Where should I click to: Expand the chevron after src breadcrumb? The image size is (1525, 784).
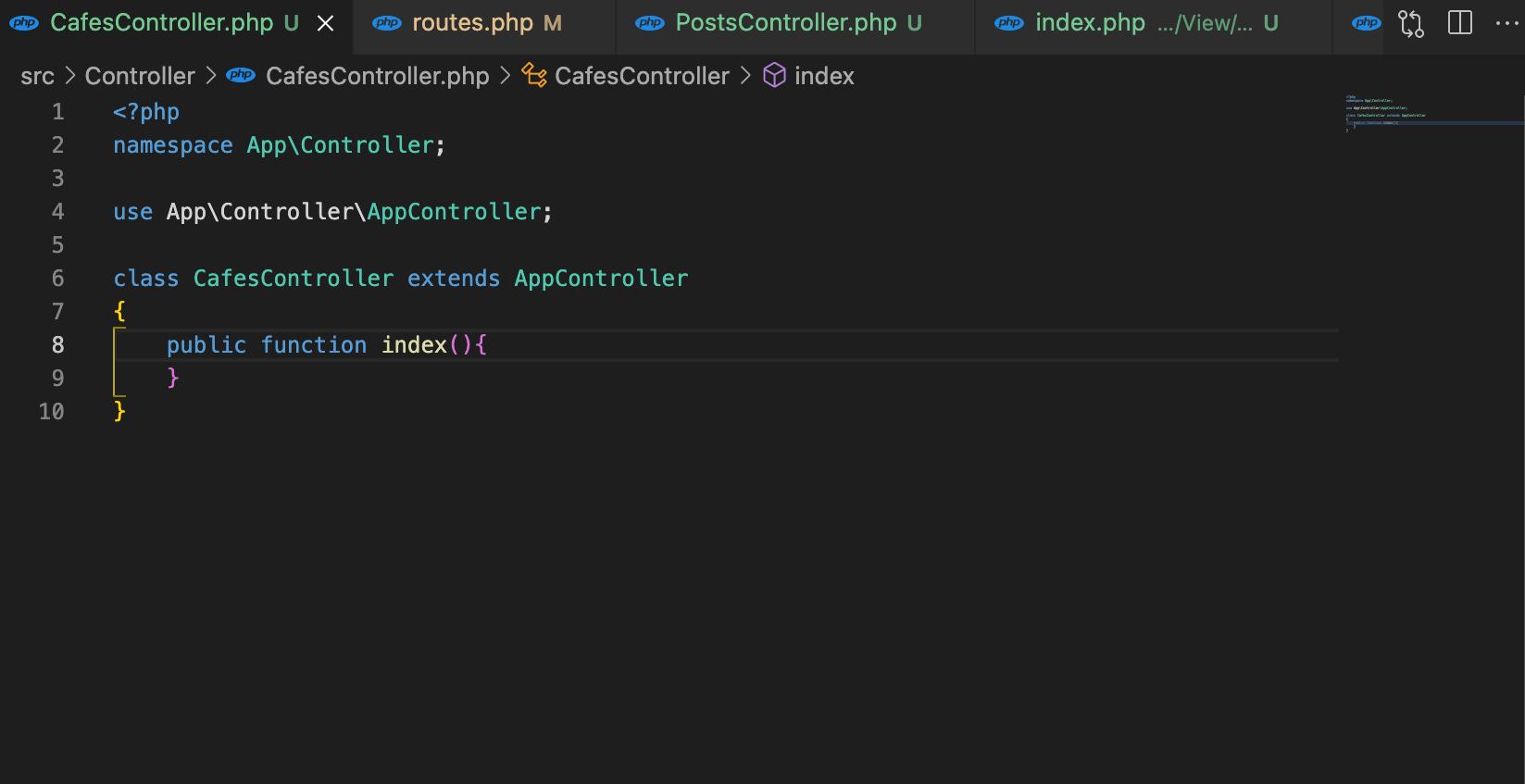tap(70, 75)
